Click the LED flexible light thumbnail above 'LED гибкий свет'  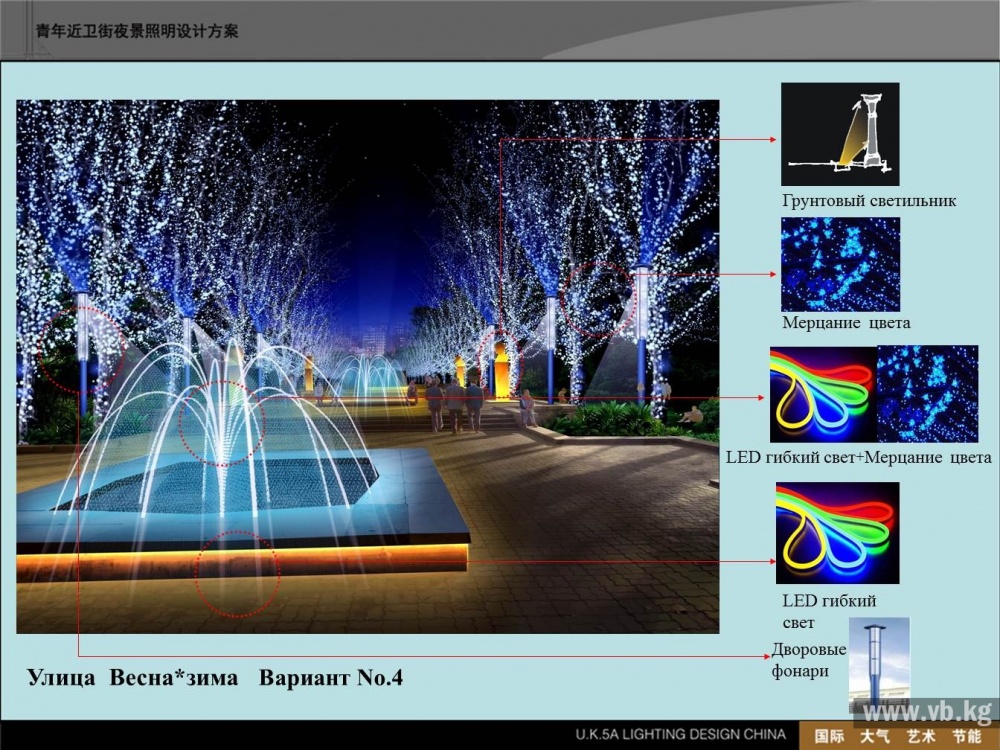pos(837,533)
